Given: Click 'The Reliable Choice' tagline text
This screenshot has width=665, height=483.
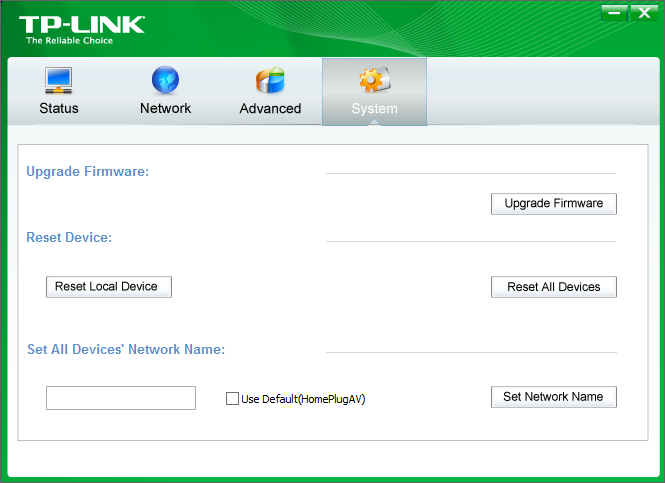Looking at the screenshot, I should tap(70, 41).
